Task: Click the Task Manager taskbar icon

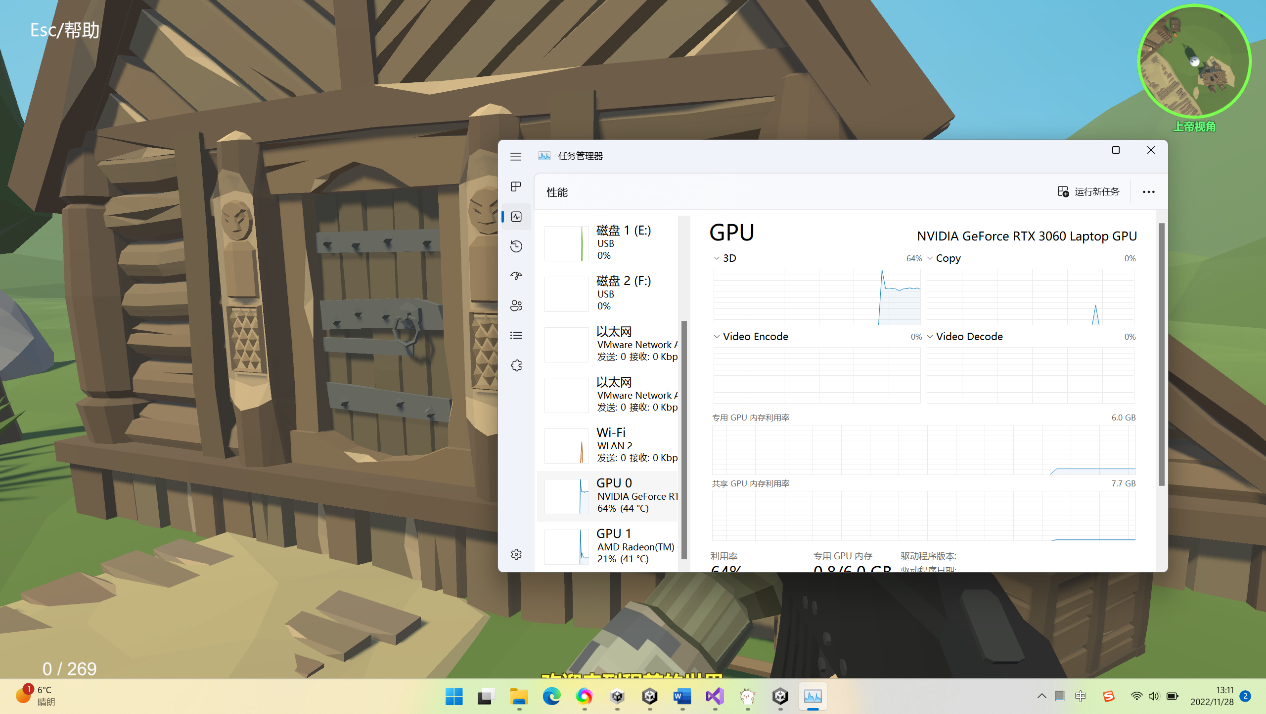Action: point(813,696)
